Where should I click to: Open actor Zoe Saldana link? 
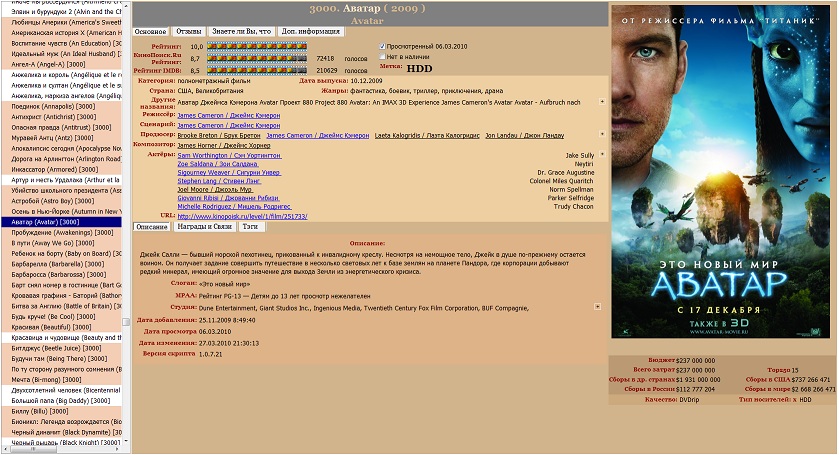click(x=218, y=164)
